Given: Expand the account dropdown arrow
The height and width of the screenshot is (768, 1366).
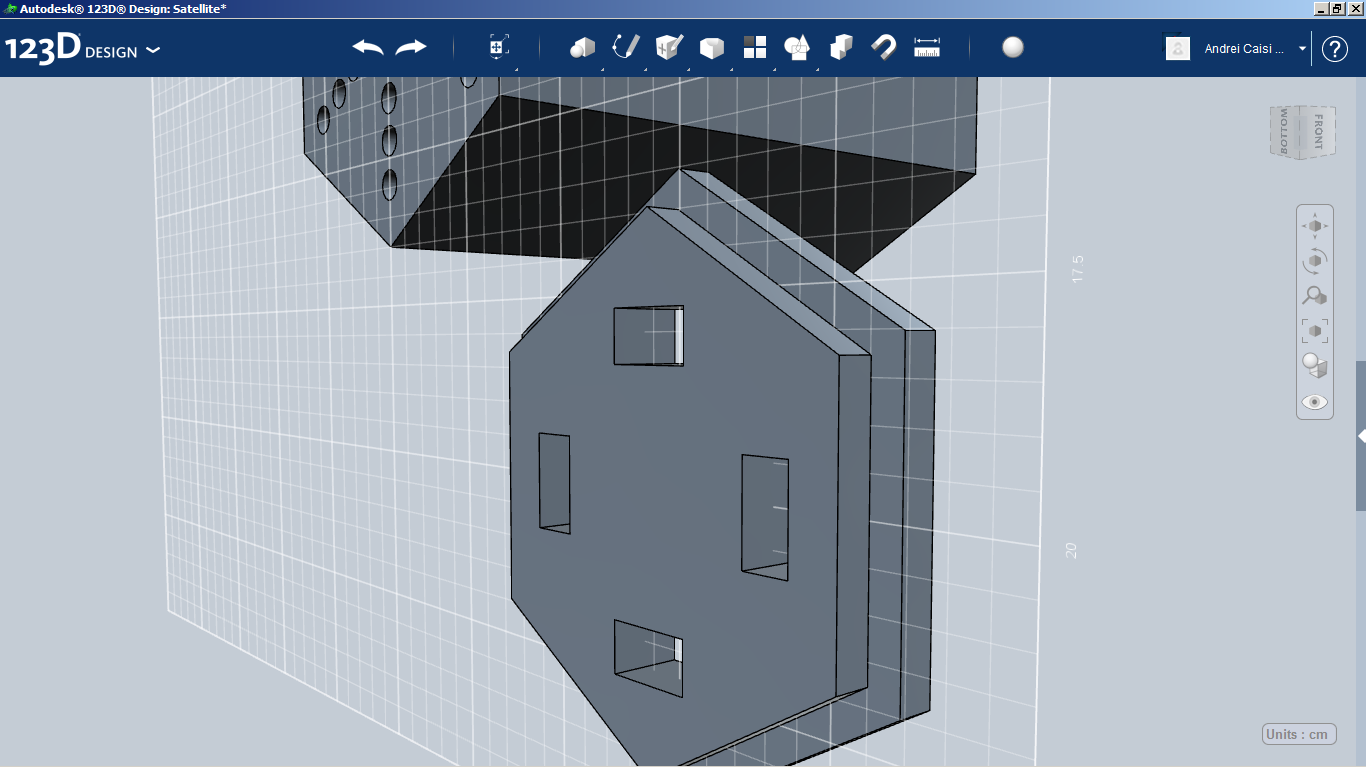Looking at the screenshot, I should coord(1302,48).
